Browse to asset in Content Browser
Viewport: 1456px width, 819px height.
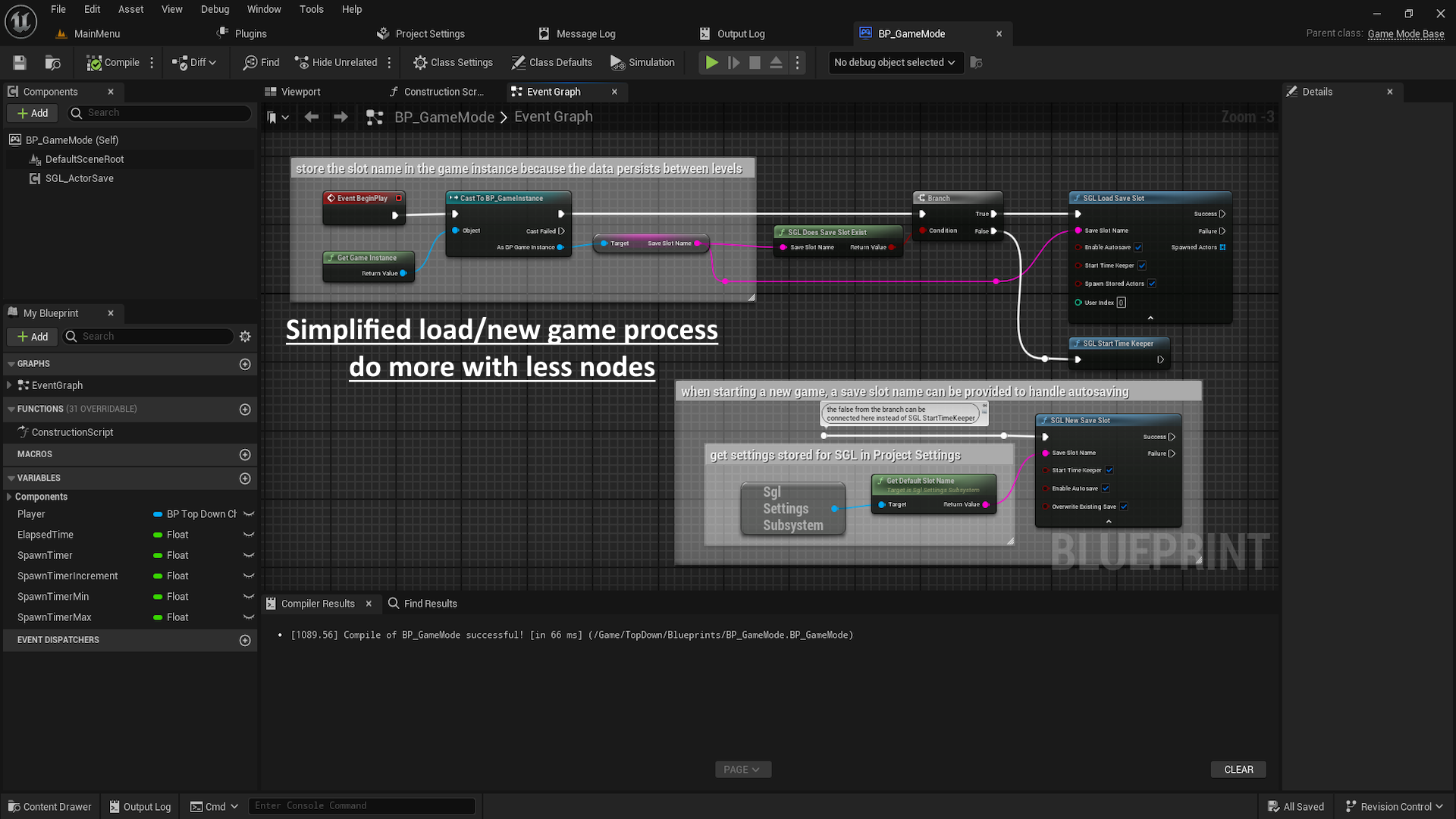click(52, 63)
